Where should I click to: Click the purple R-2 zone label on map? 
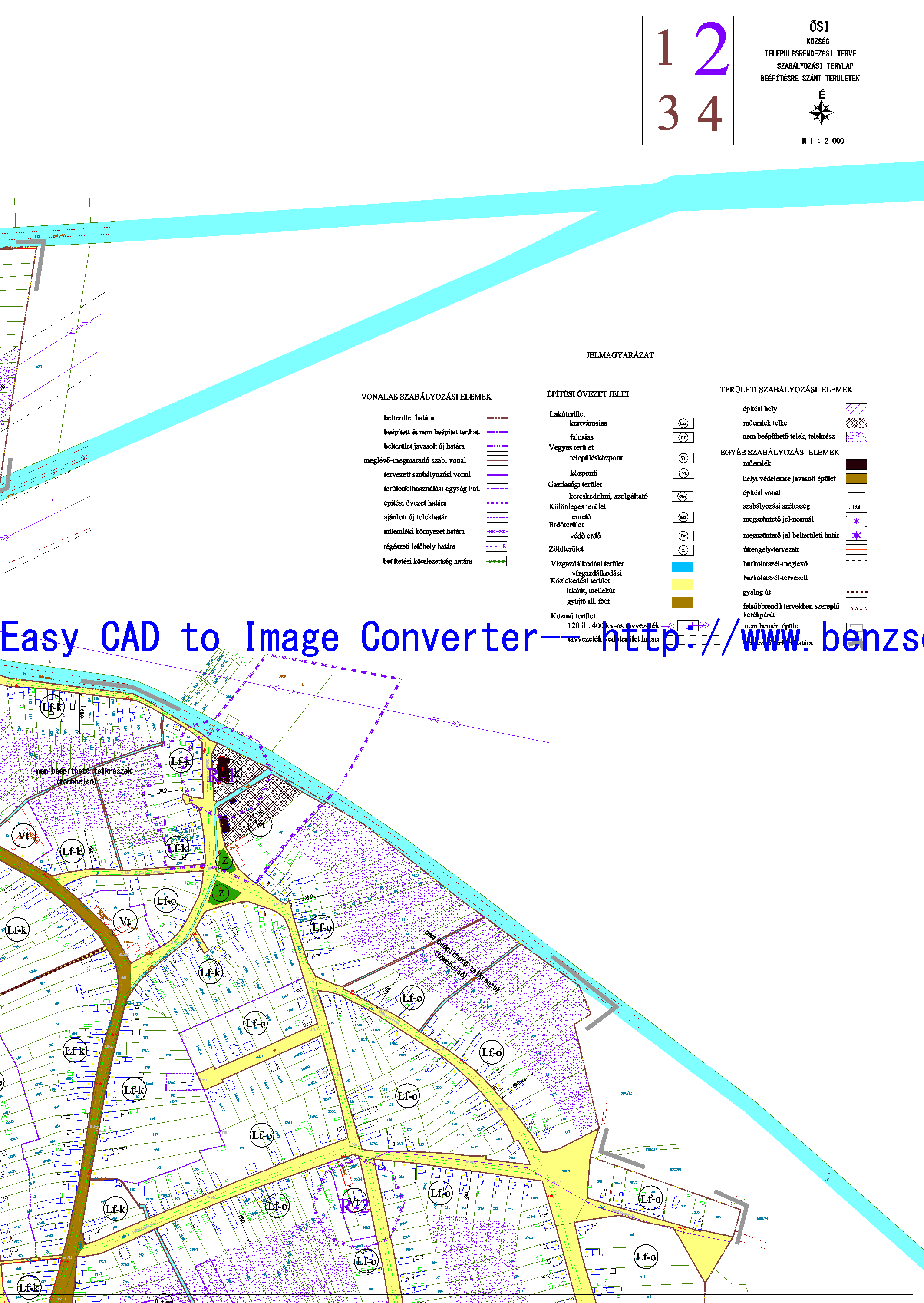pyautogui.click(x=354, y=1206)
